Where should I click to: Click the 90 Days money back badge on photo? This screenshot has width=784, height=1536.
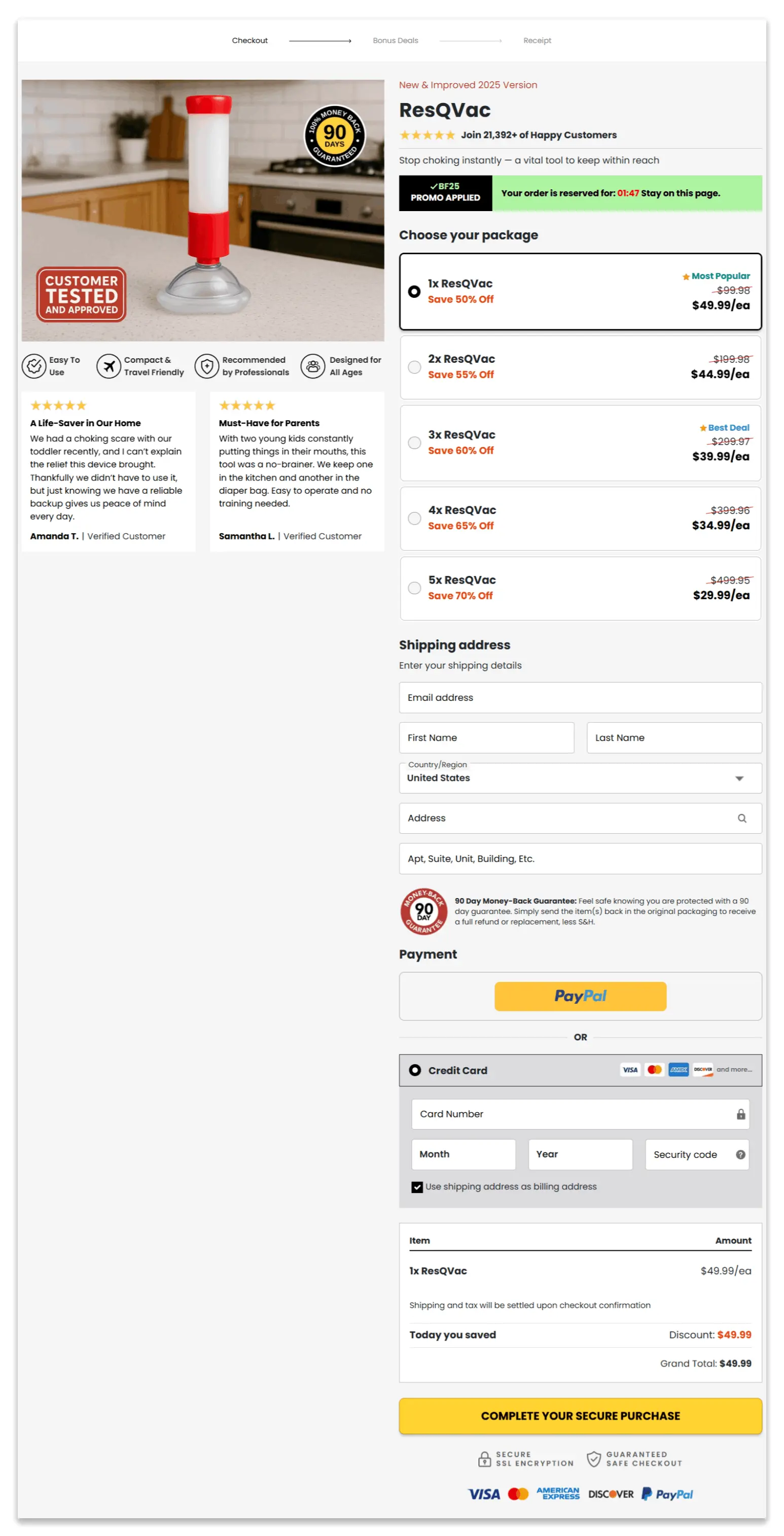335,136
